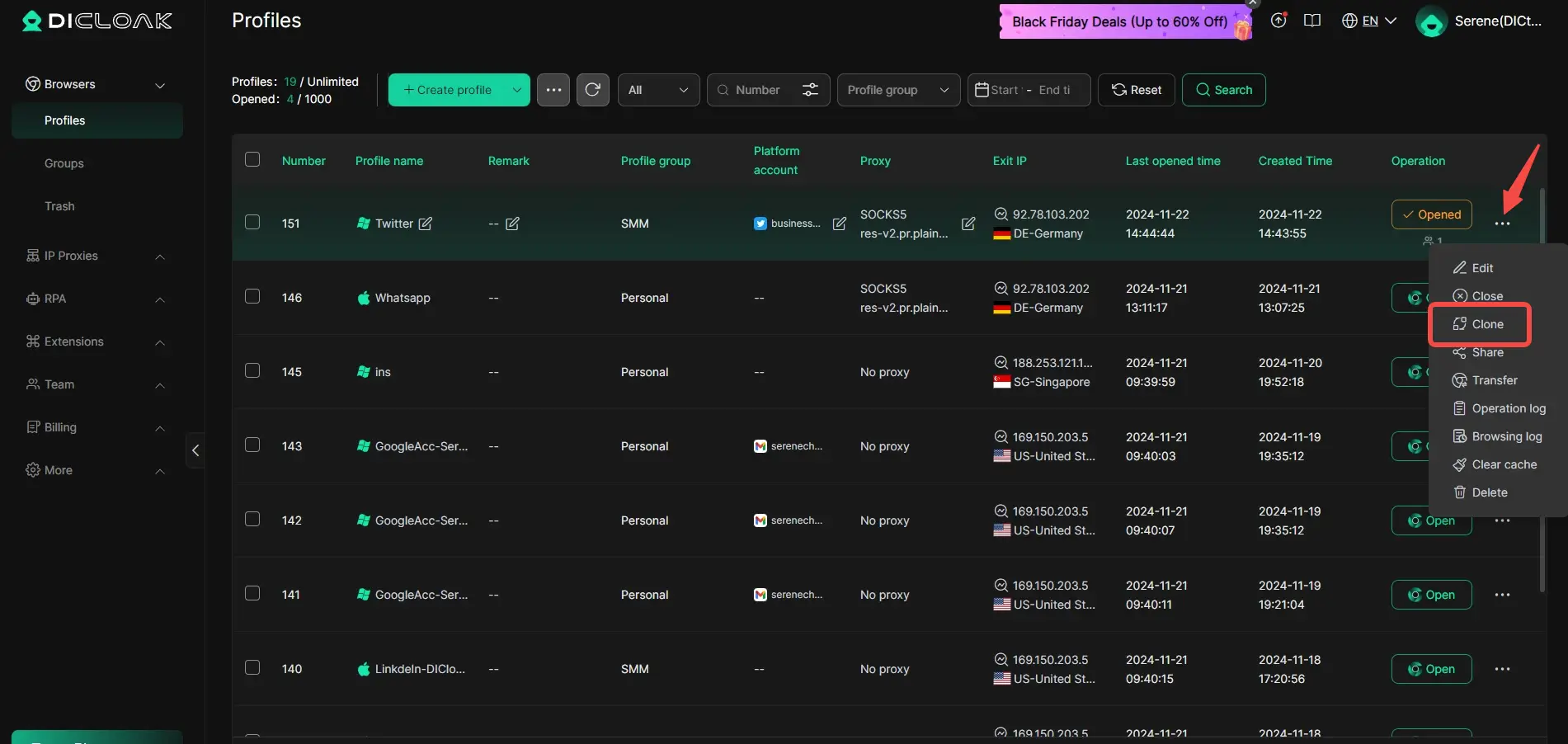This screenshot has width=1568, height=744.
Task: Select the checkbox for profile 145
Action: point(252,370)
